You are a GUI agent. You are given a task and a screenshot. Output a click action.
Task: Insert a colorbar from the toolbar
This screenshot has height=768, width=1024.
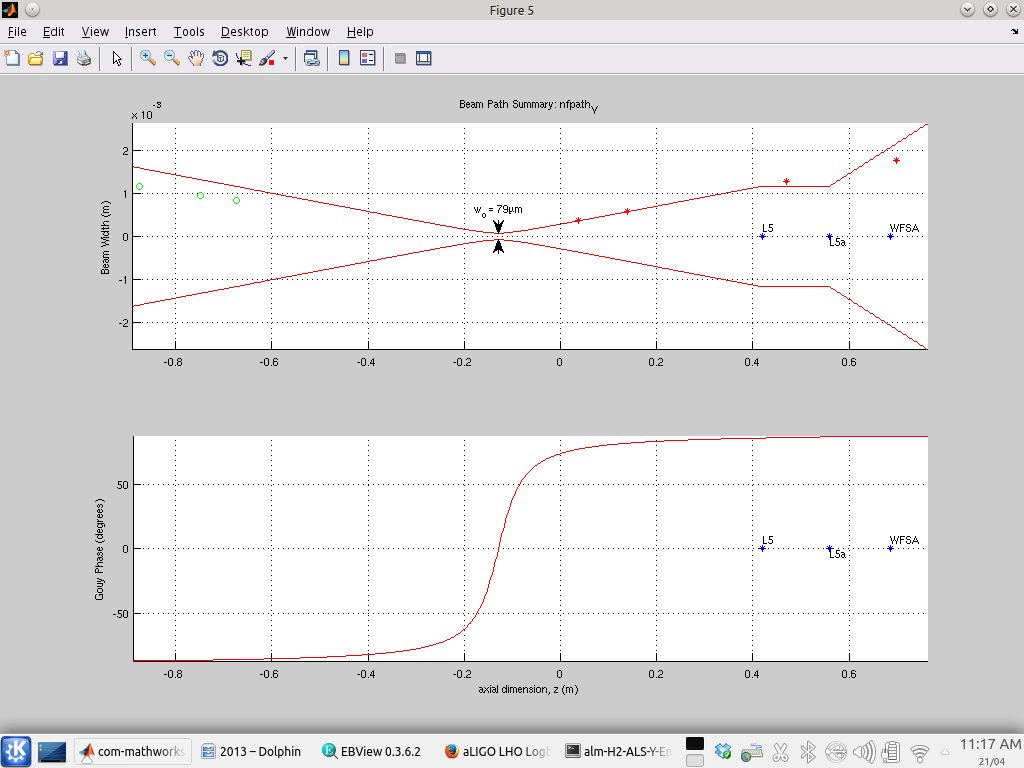[x=344, y=58]
